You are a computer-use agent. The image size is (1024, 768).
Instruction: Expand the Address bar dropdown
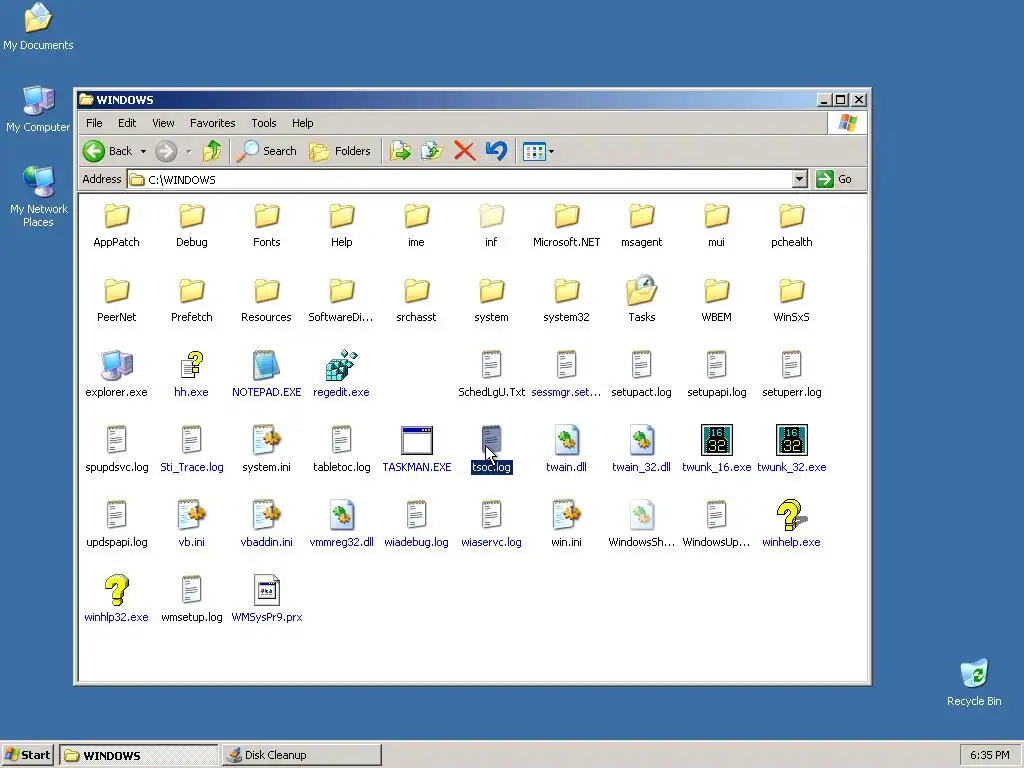point(799,179)
